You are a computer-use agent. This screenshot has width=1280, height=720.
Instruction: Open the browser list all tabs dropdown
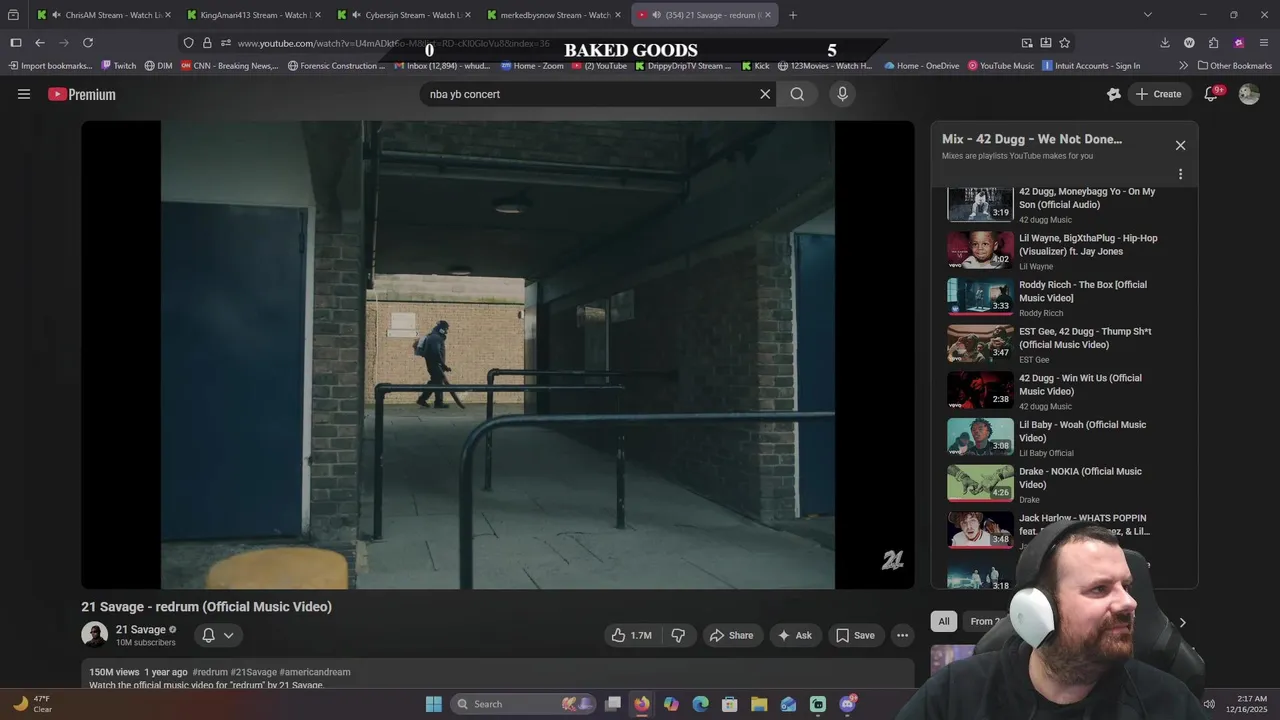pos(1147,15)
